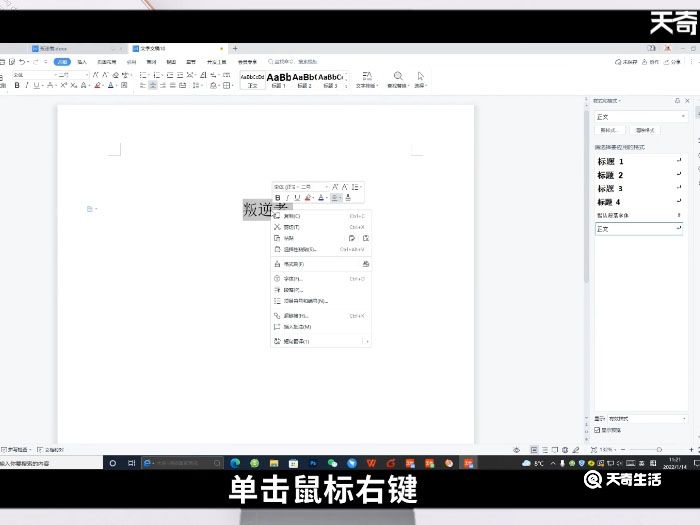Viewport: 700px width, 525px height.
Task: Click the ribbon text highlight color icon
Action: 97,85
